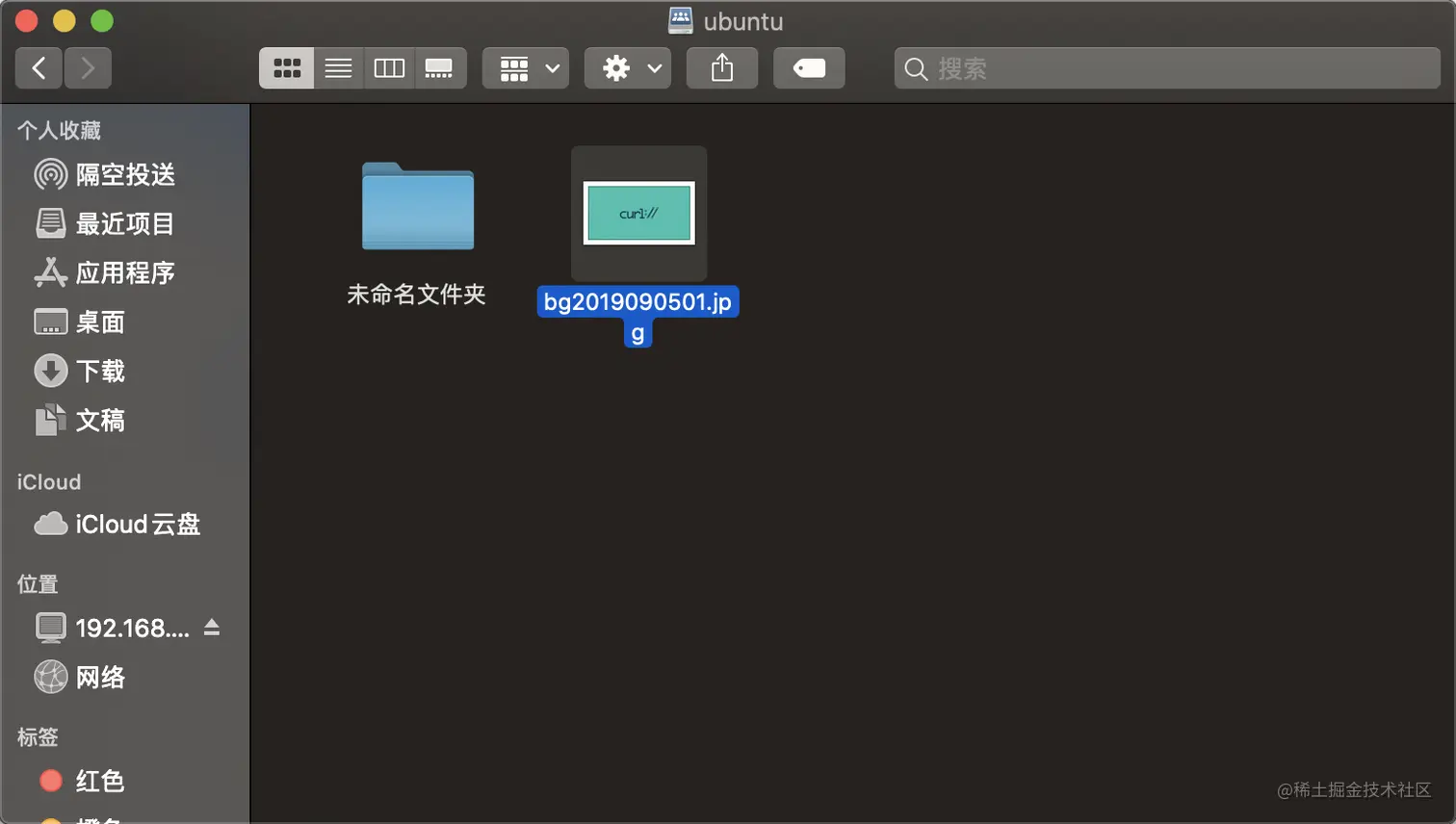Select the 192.168.... server location
Viewport: 1456px width, 824px height.
point(114,628)
